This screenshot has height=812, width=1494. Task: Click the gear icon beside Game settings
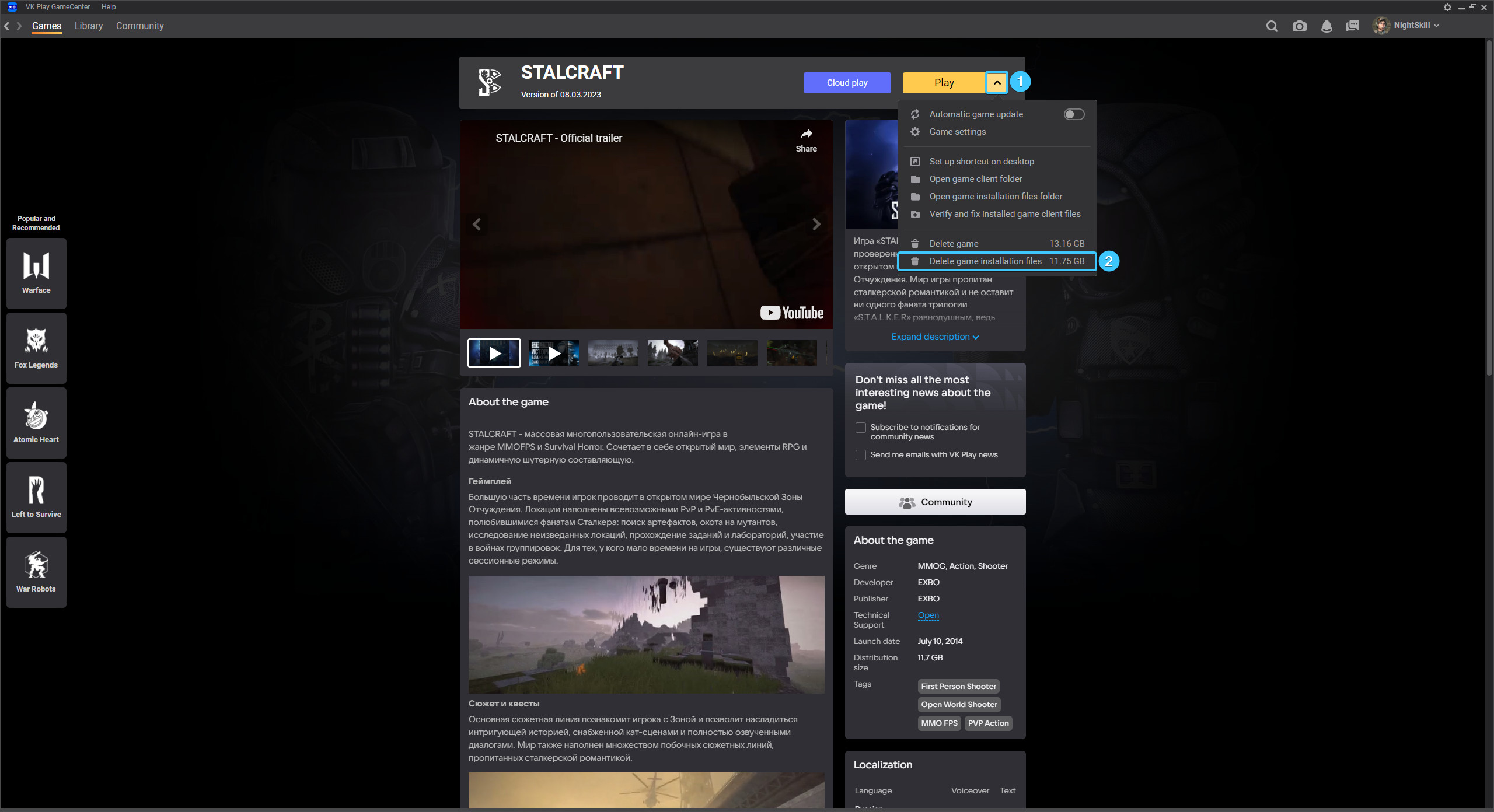pyautogui.click(x=915, y=132)
